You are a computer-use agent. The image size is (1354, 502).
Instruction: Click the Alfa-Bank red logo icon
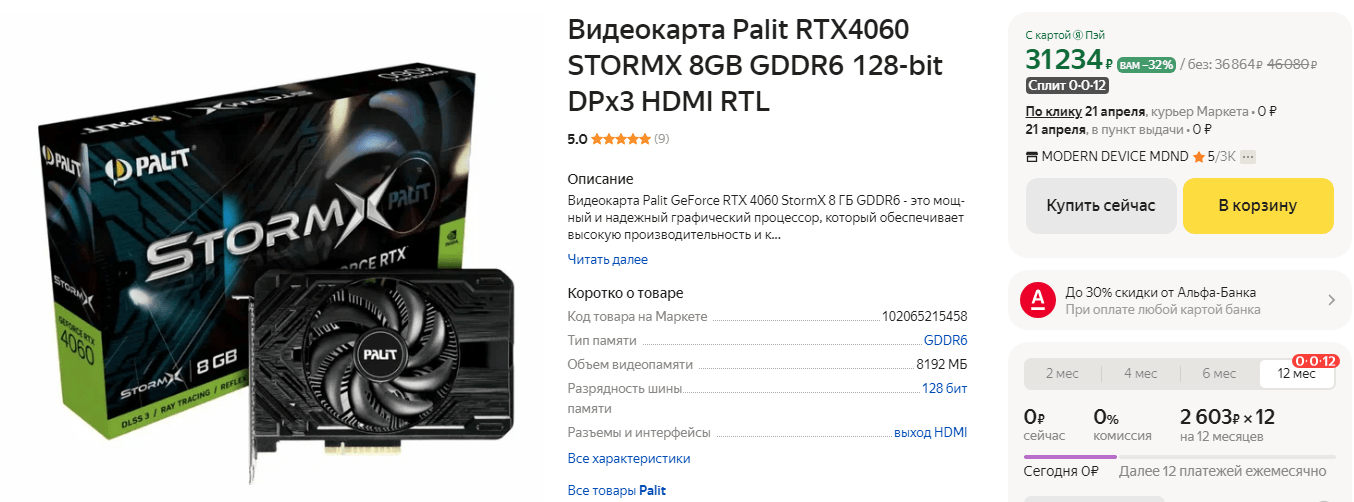point(1038,299)
